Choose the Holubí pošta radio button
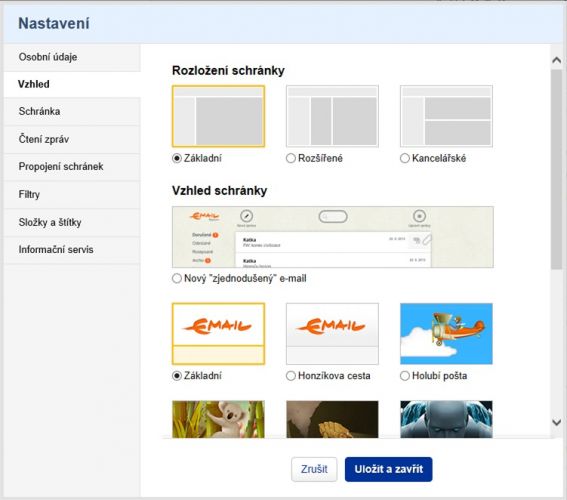 405,376
